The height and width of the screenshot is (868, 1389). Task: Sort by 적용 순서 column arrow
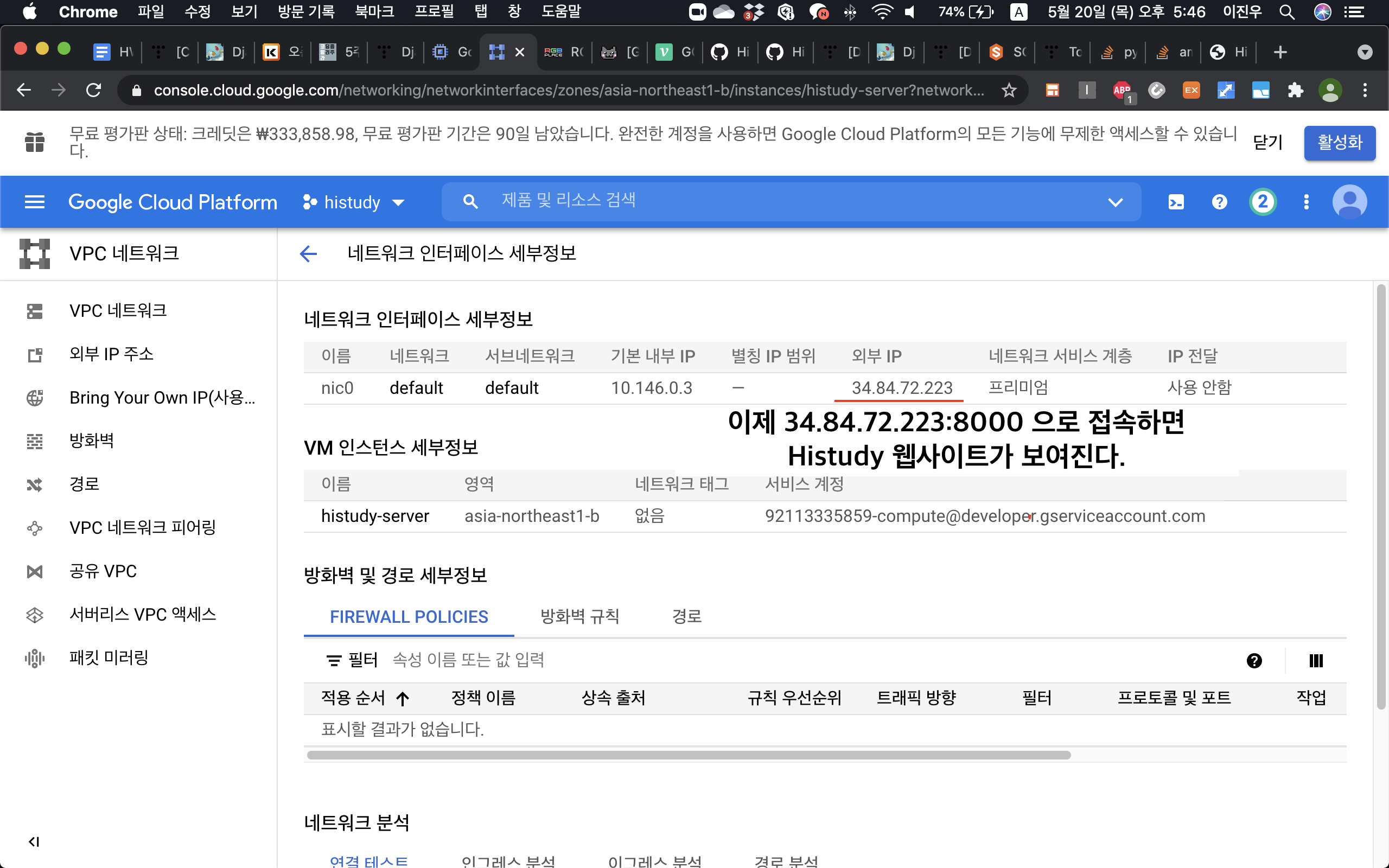[403, 698]
